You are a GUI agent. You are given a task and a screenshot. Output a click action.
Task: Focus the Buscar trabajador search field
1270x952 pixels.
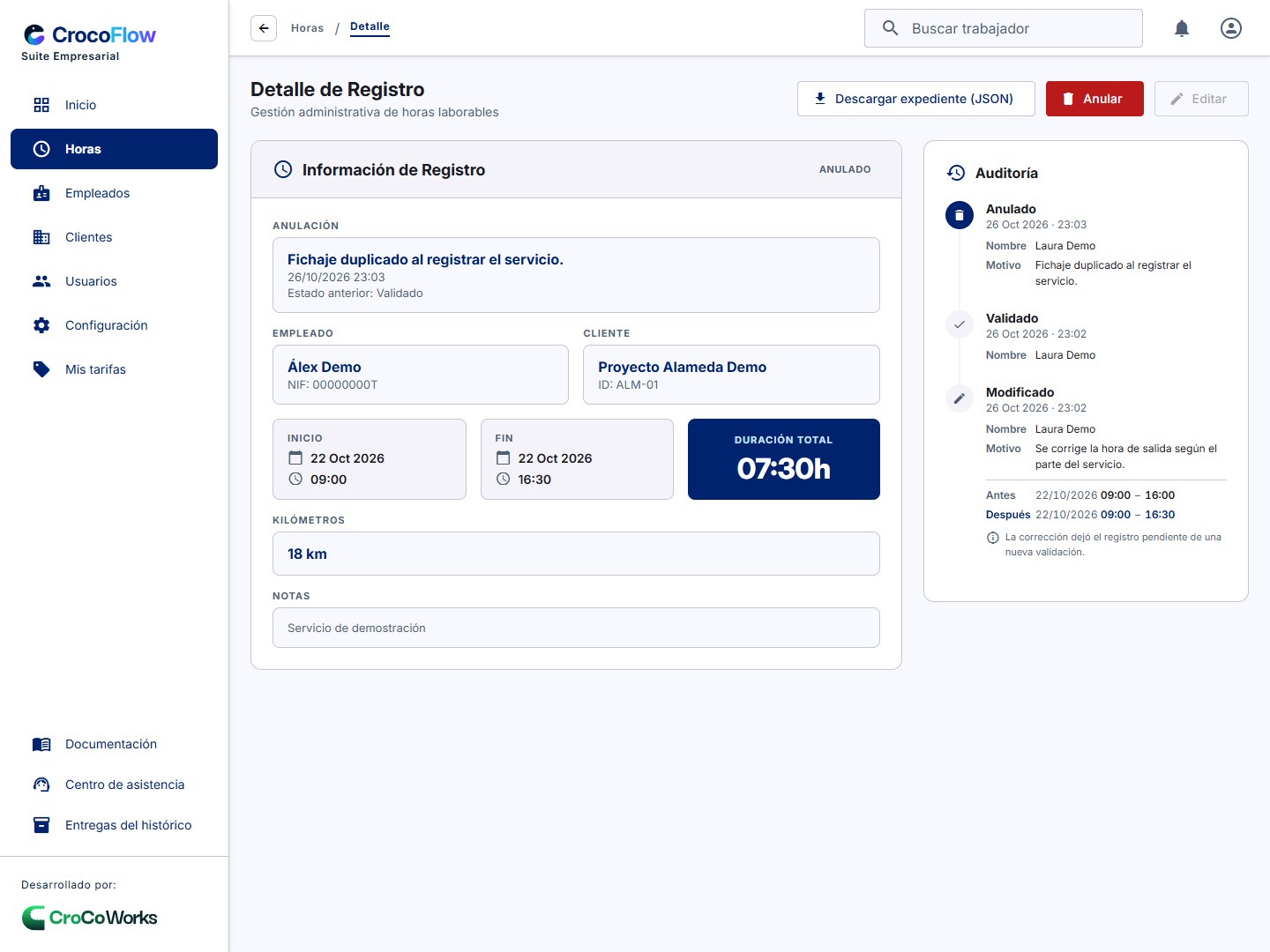(1004, 28)
